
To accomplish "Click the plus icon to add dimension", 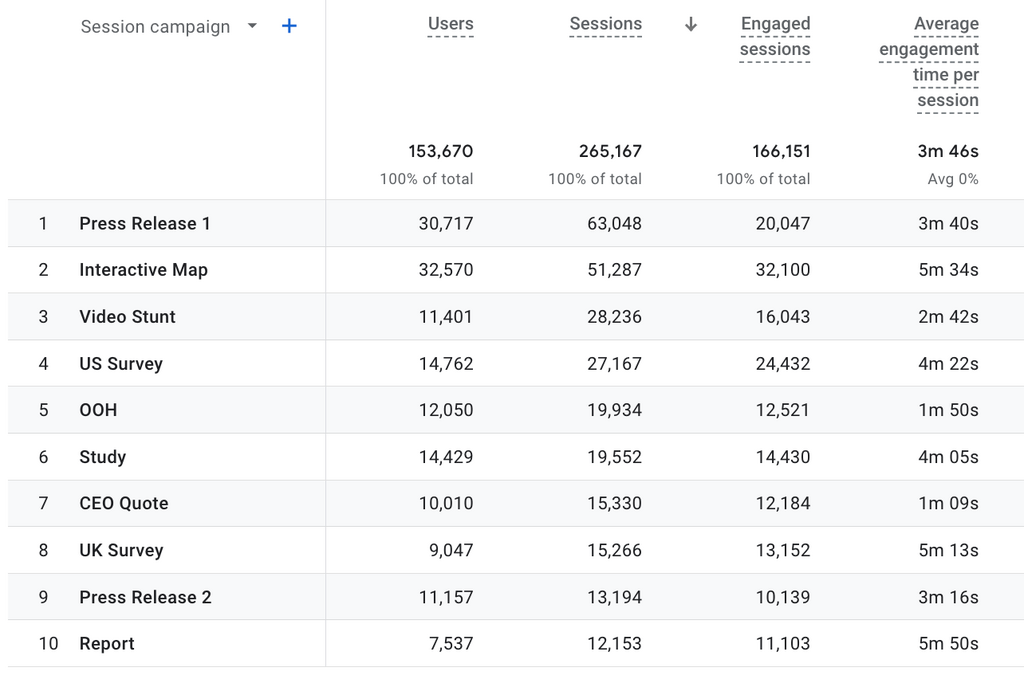I will [x=289, y=26].
